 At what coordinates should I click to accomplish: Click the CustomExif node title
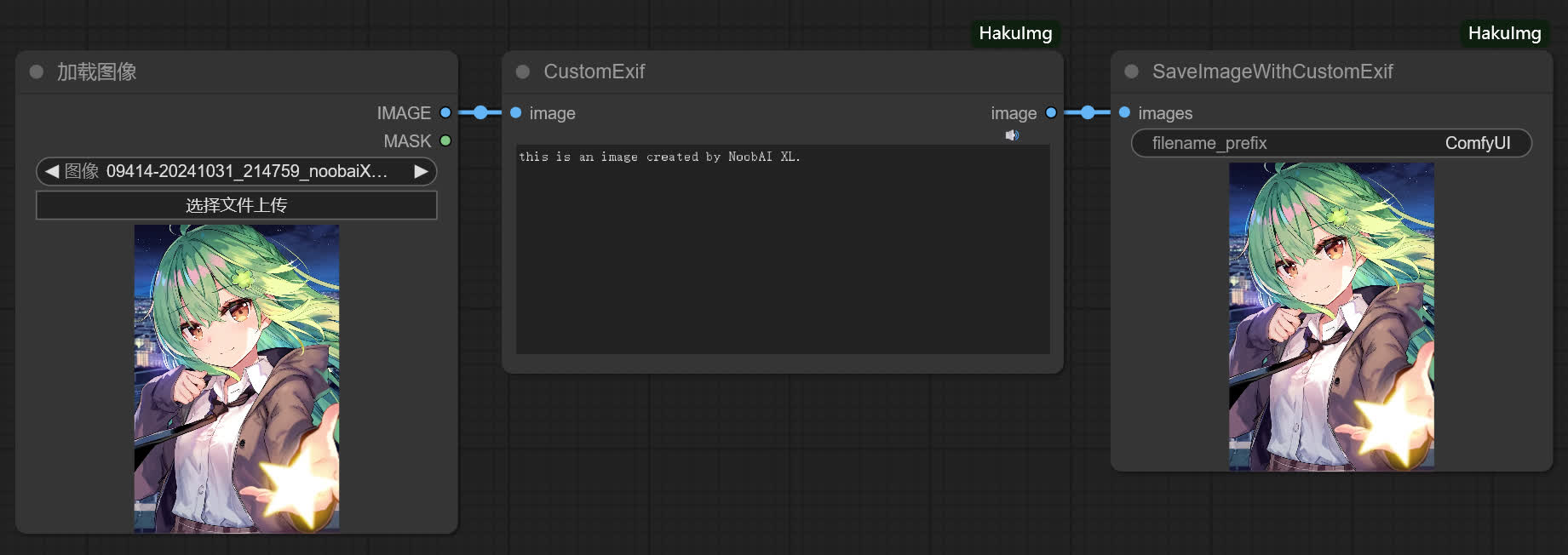594,72
